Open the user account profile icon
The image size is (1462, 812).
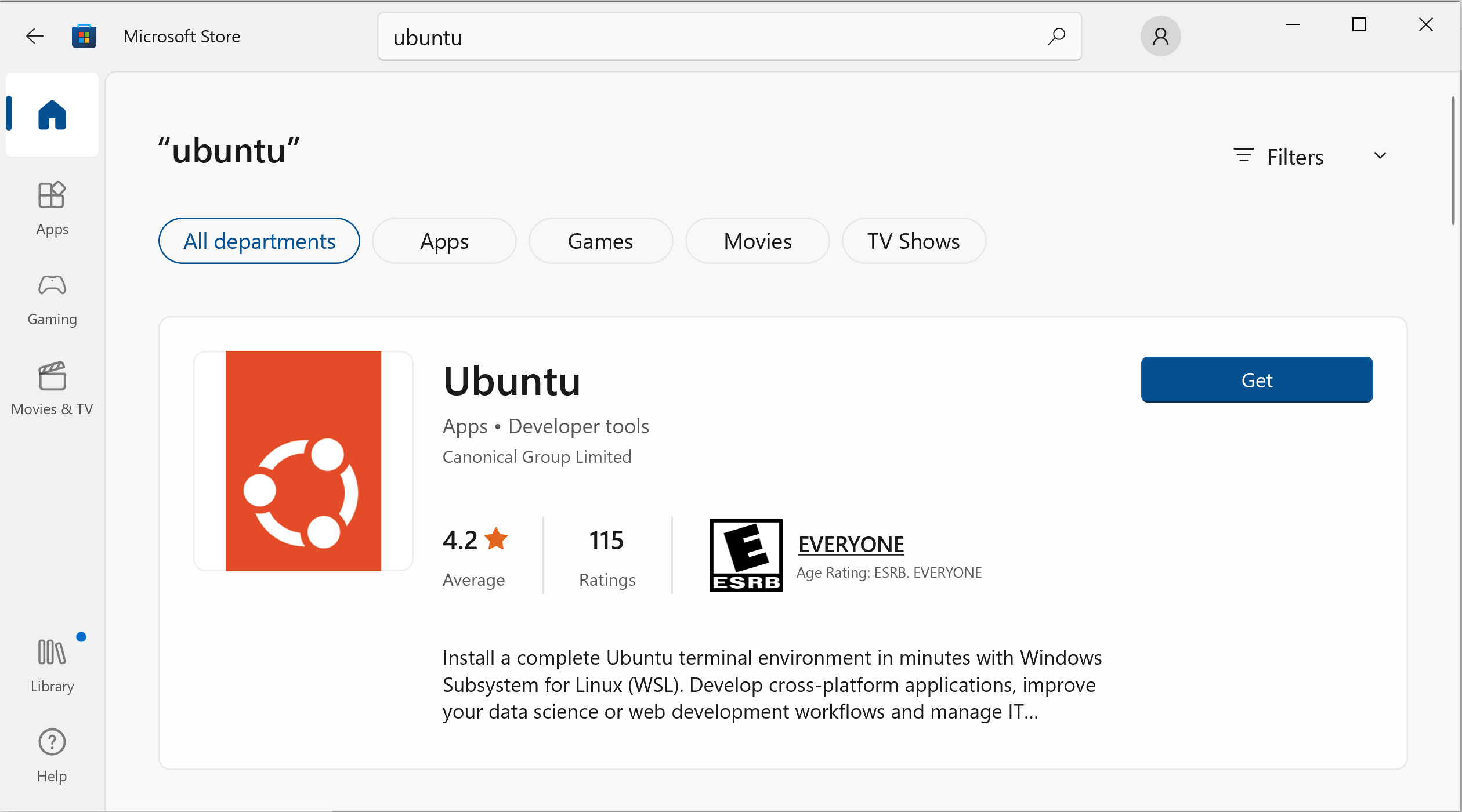[1160, 37]
